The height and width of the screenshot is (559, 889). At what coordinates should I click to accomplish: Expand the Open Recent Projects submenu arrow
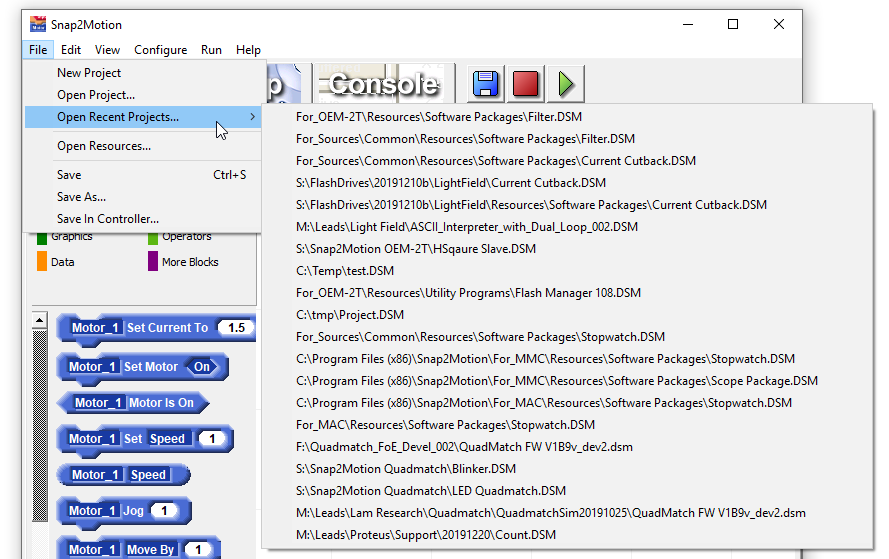coord(252,117)
